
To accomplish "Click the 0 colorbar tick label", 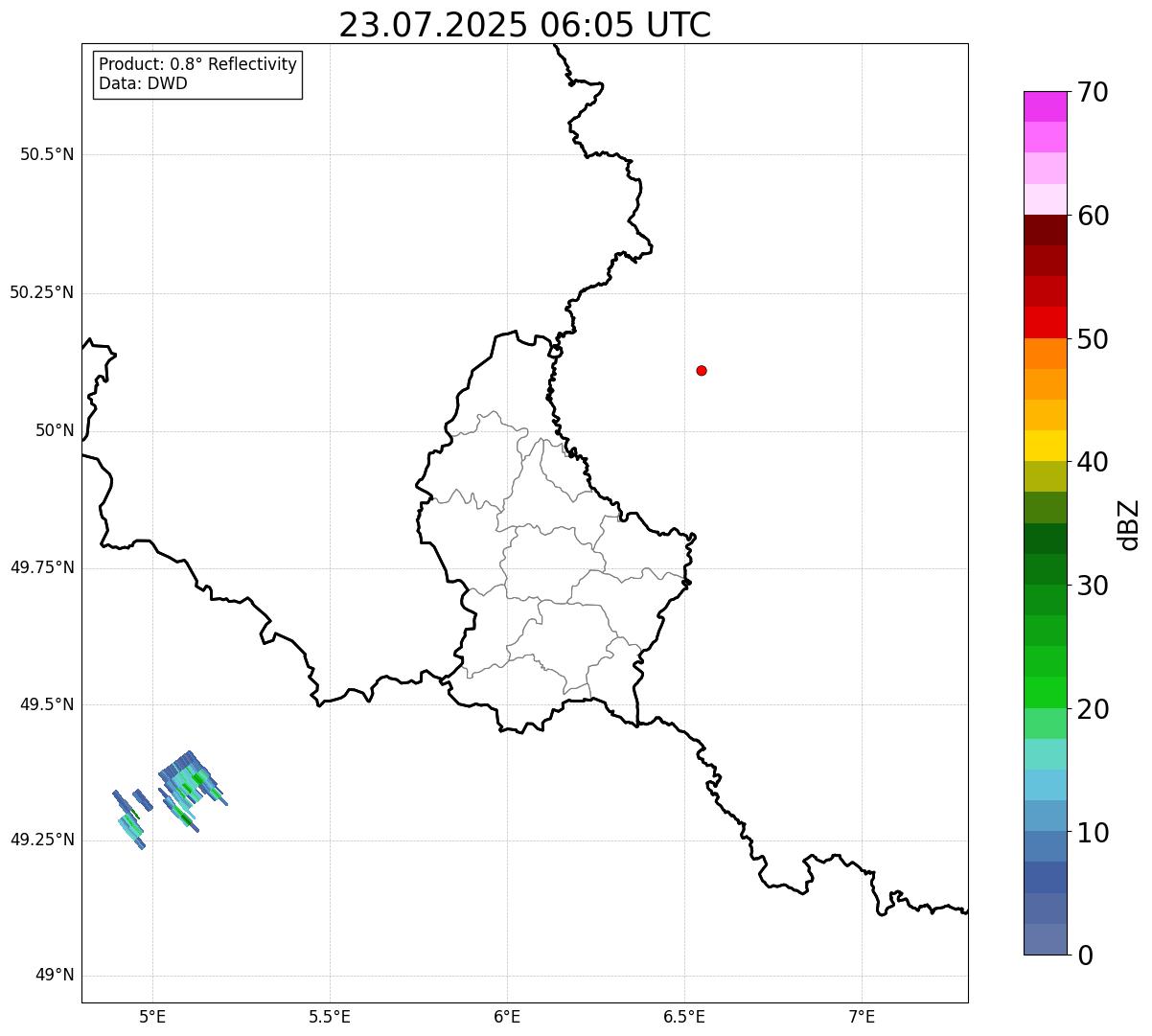I will 1085,955.
